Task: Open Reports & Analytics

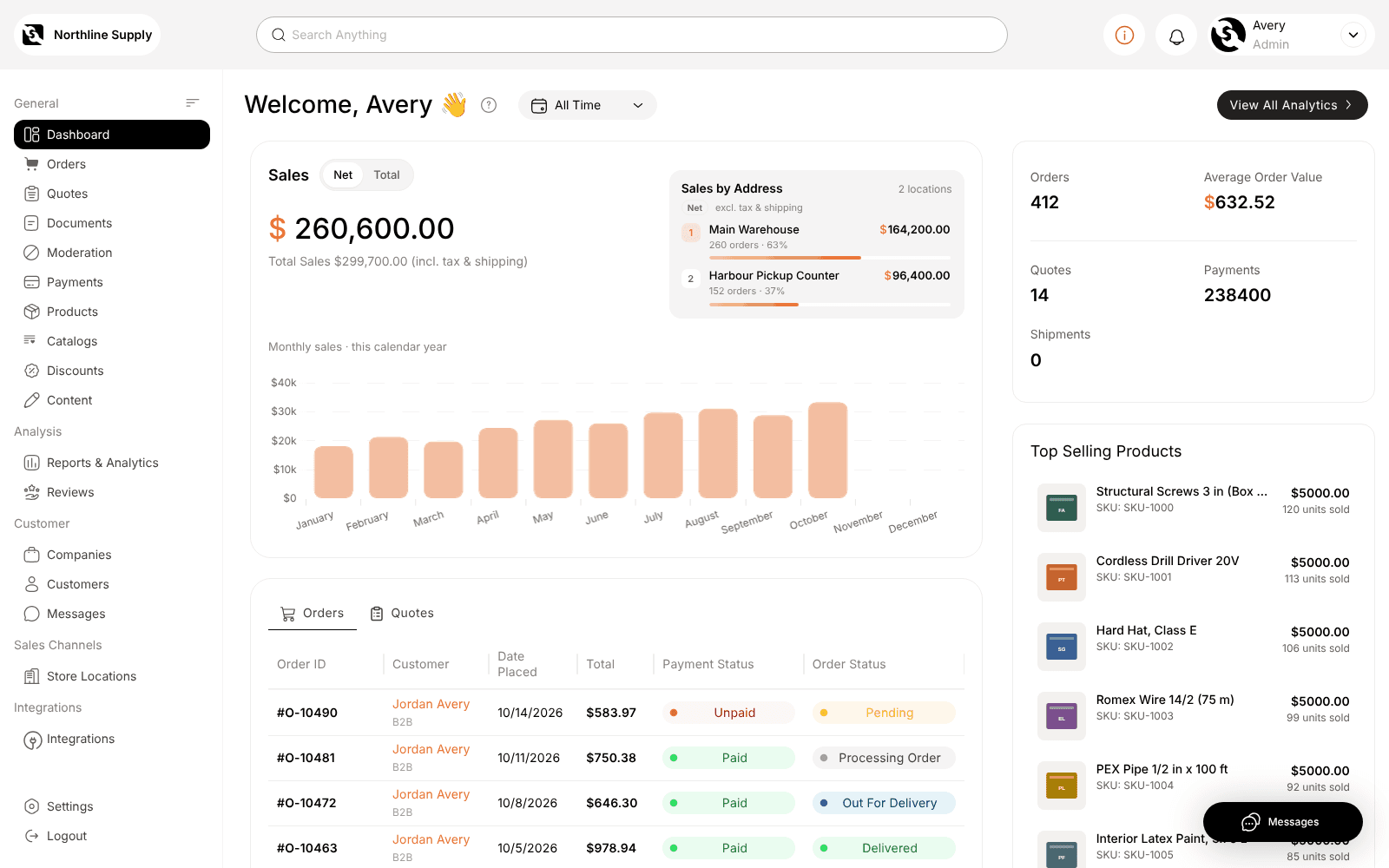Action: pyautogui.click(x=112, y=463)
